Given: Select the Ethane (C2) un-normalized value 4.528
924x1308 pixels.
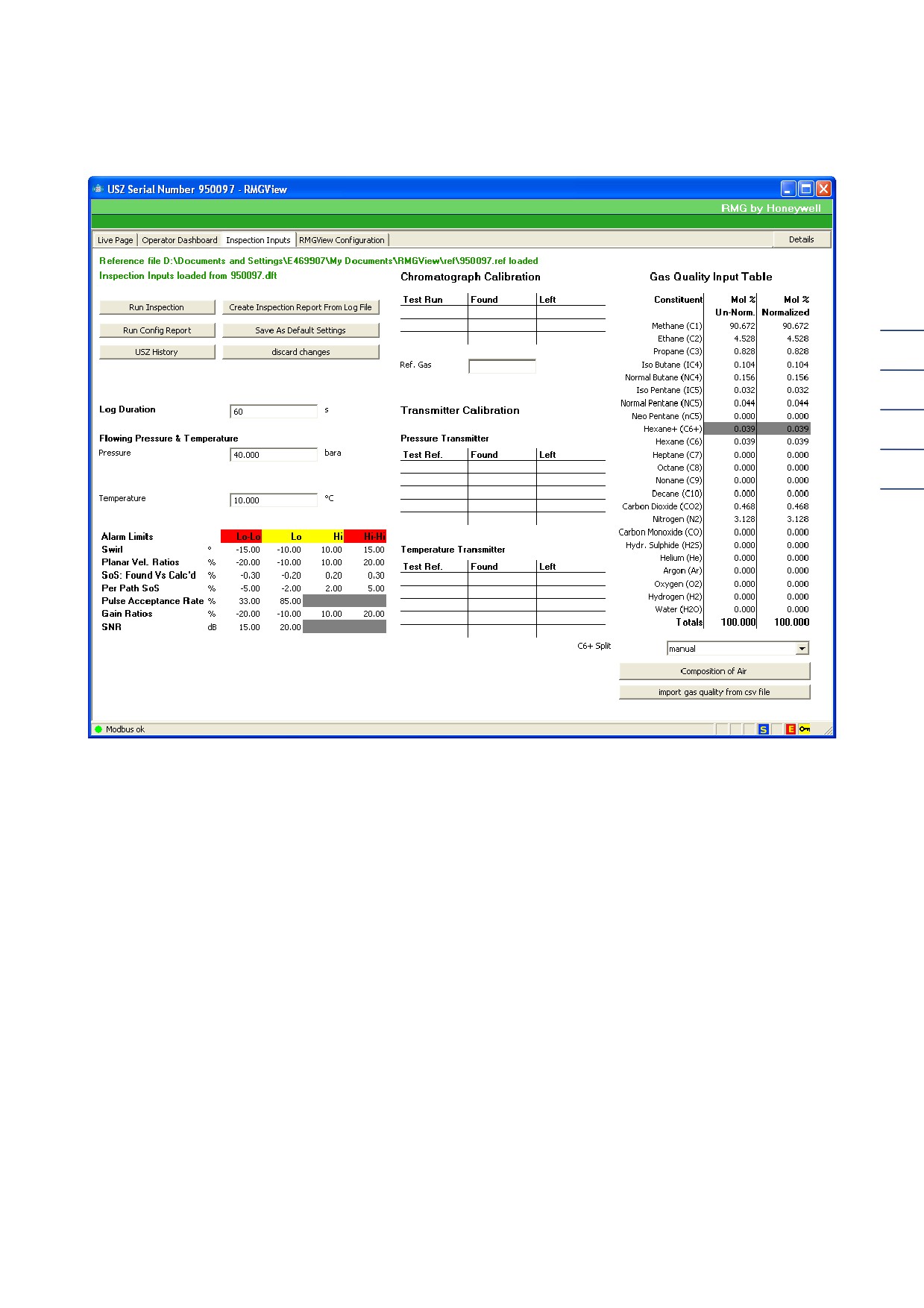Looking at the screenshot, I should 744,339.
